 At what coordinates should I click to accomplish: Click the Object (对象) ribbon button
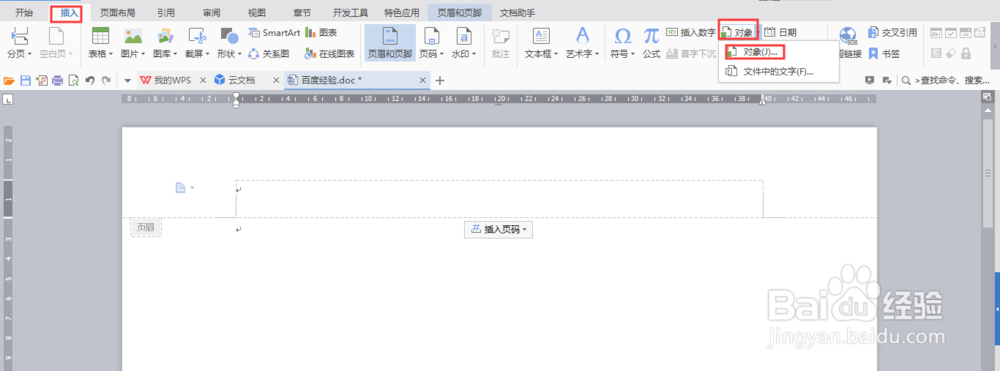click(738, 32)
